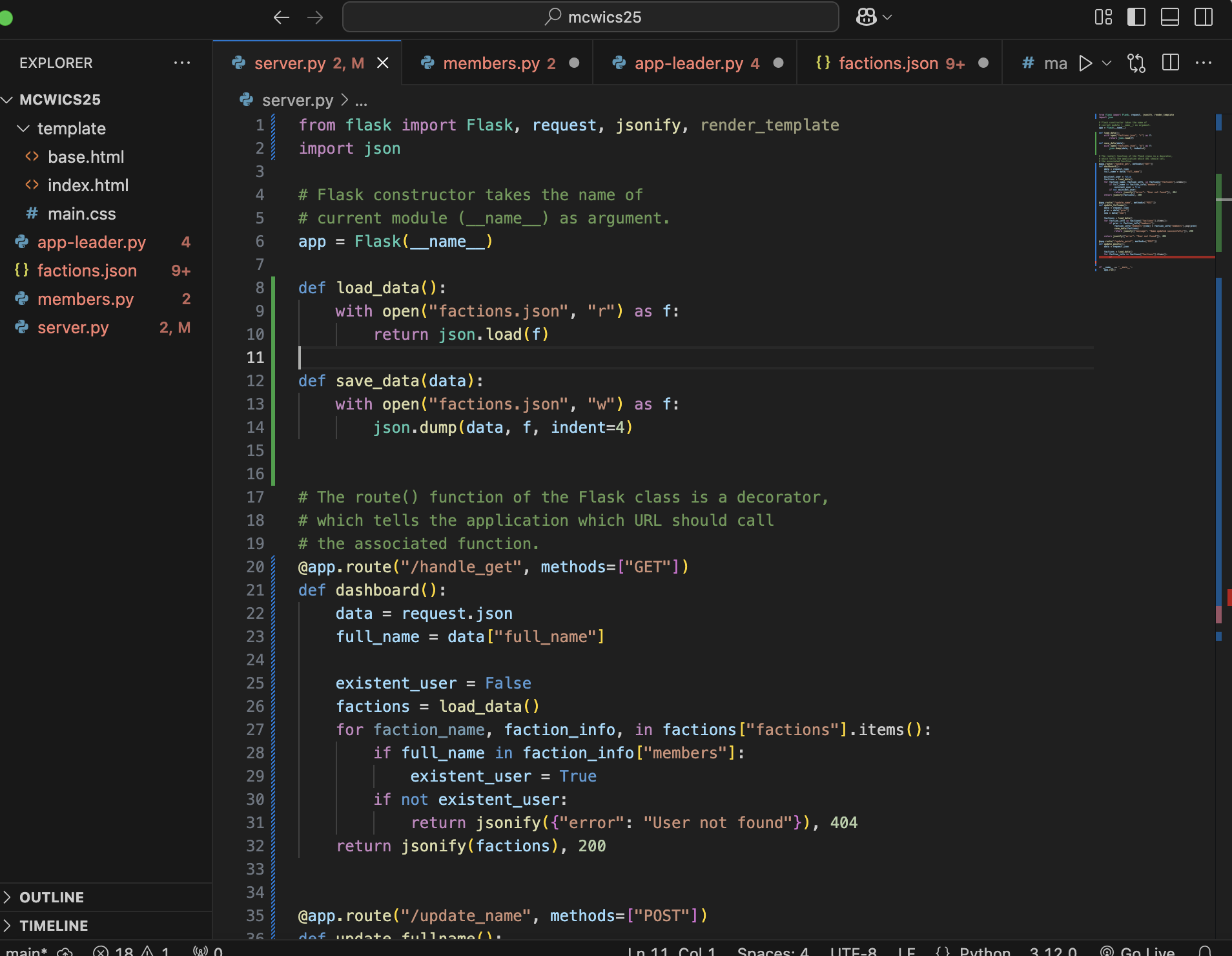Open source control changes icon in editor toolbar

point(1136,63)
